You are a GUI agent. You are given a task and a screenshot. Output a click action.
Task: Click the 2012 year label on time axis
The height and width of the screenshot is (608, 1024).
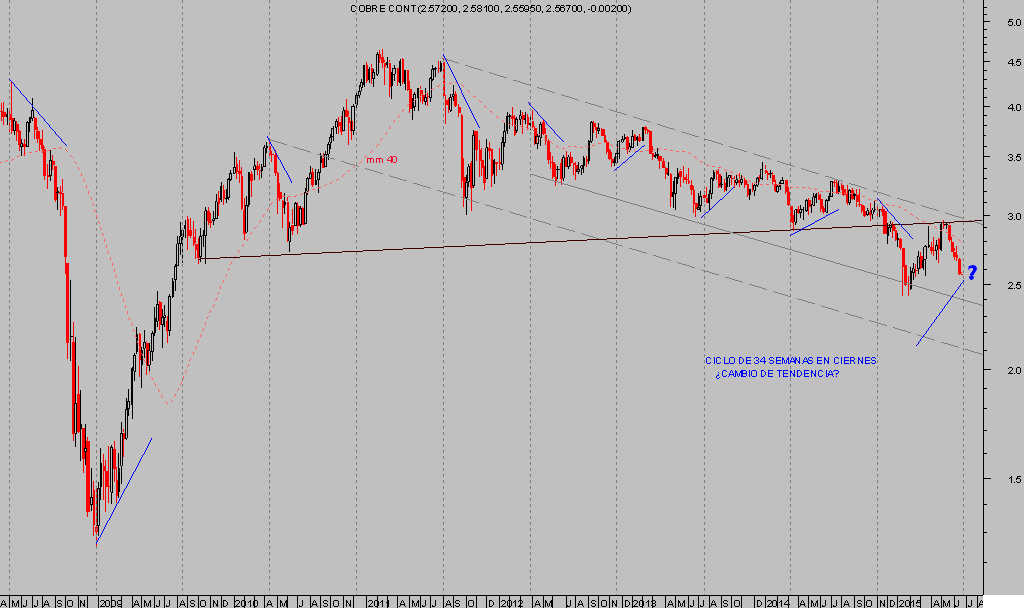click(511, 602)
